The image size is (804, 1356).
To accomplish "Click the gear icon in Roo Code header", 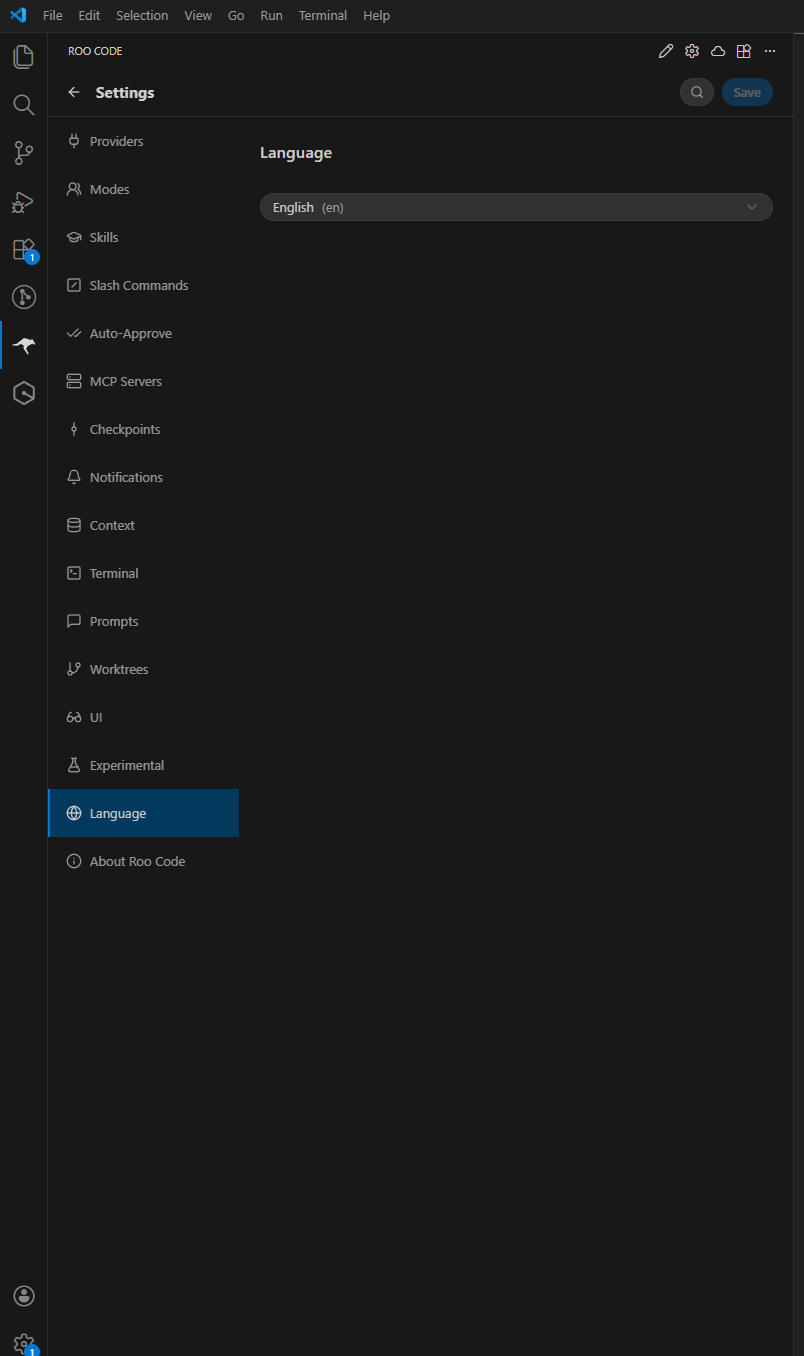I will point(692,51).
